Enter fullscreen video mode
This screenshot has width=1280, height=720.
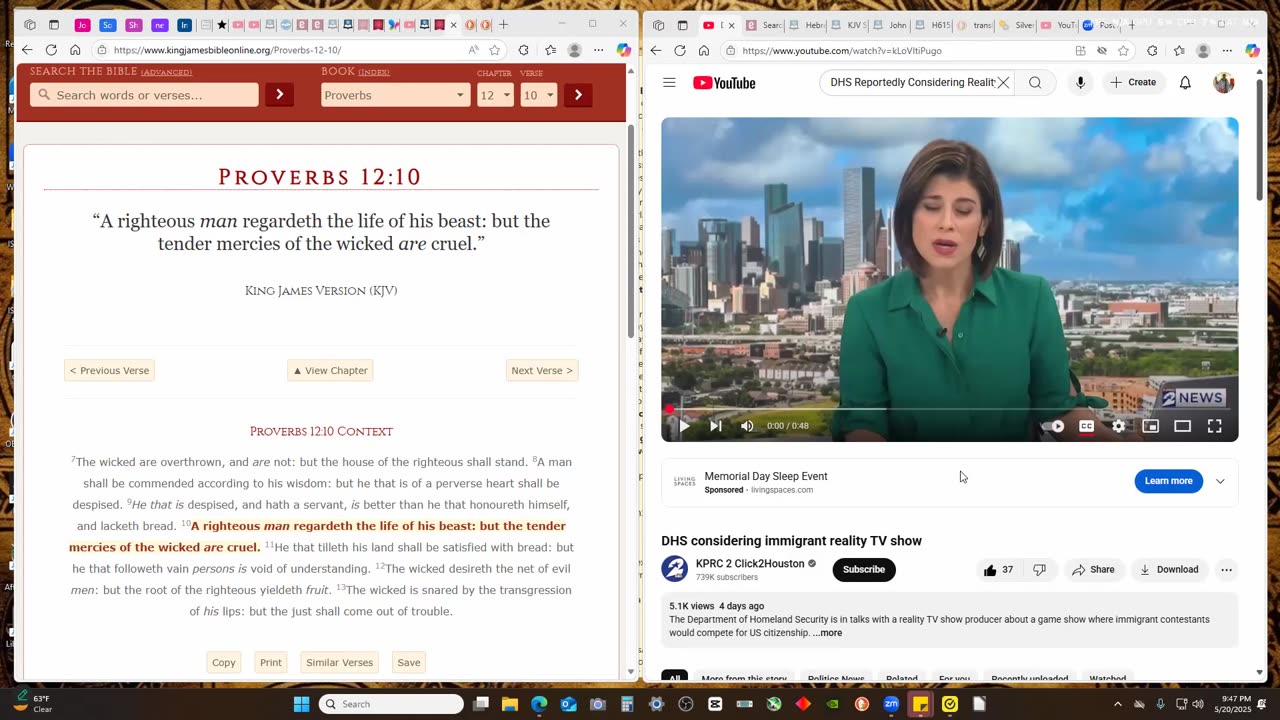[1215, 426]
